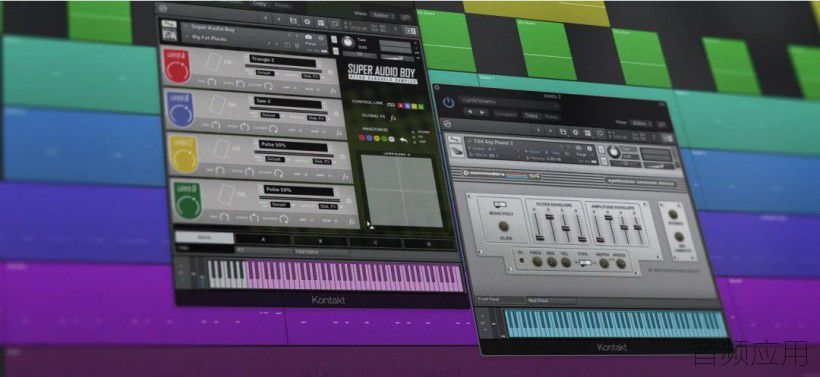Switch to layer C tab

click(x=375, y=243)
